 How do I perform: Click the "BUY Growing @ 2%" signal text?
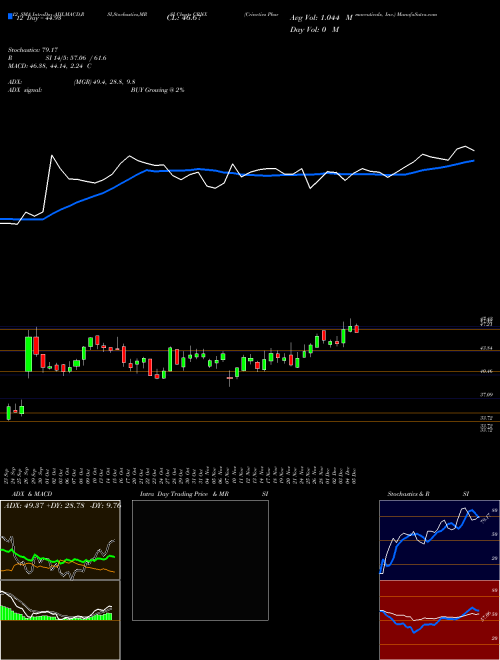[157, 90]
